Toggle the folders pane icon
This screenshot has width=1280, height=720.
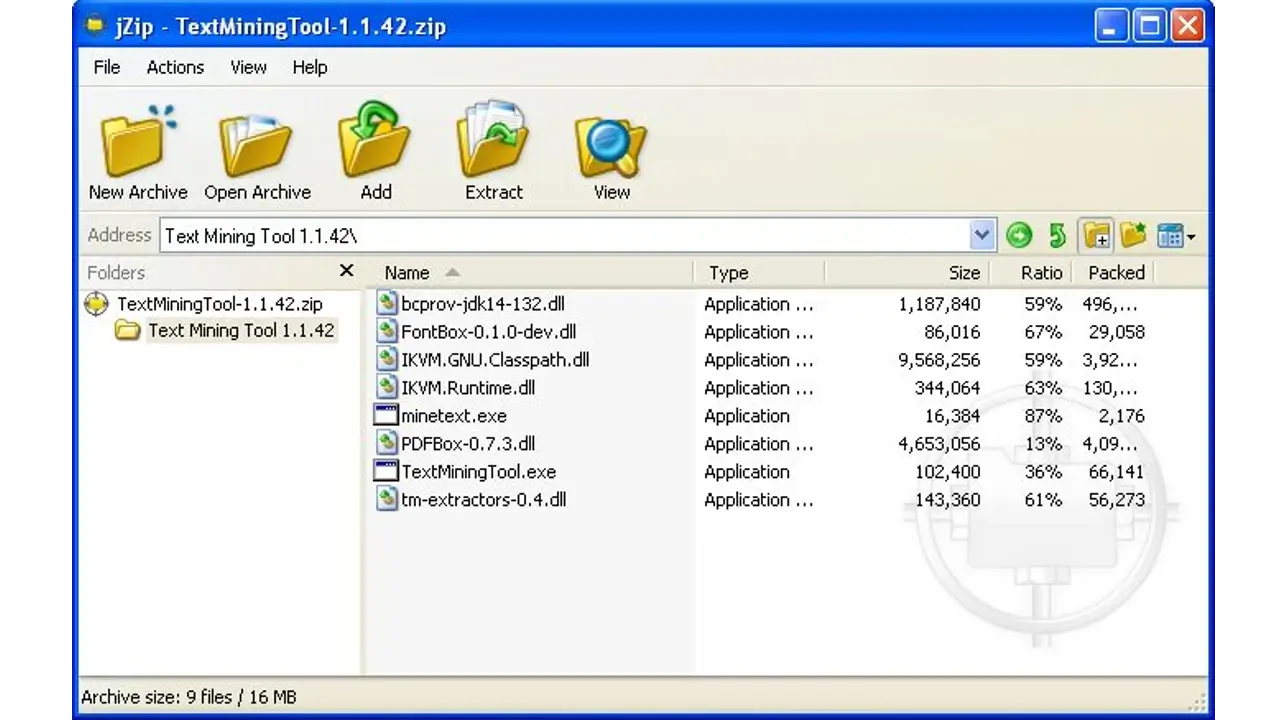1097,235
